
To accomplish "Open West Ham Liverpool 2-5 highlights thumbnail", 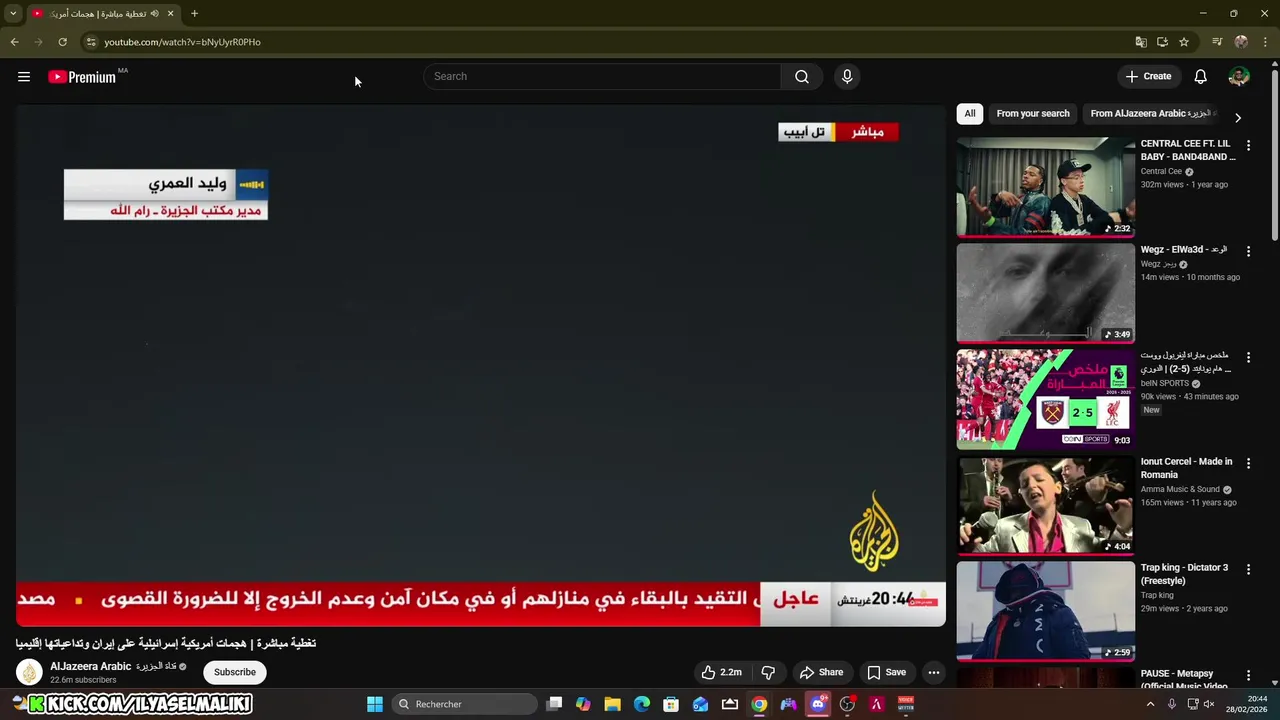I will pyautogui.click(x=1046, y=399).
